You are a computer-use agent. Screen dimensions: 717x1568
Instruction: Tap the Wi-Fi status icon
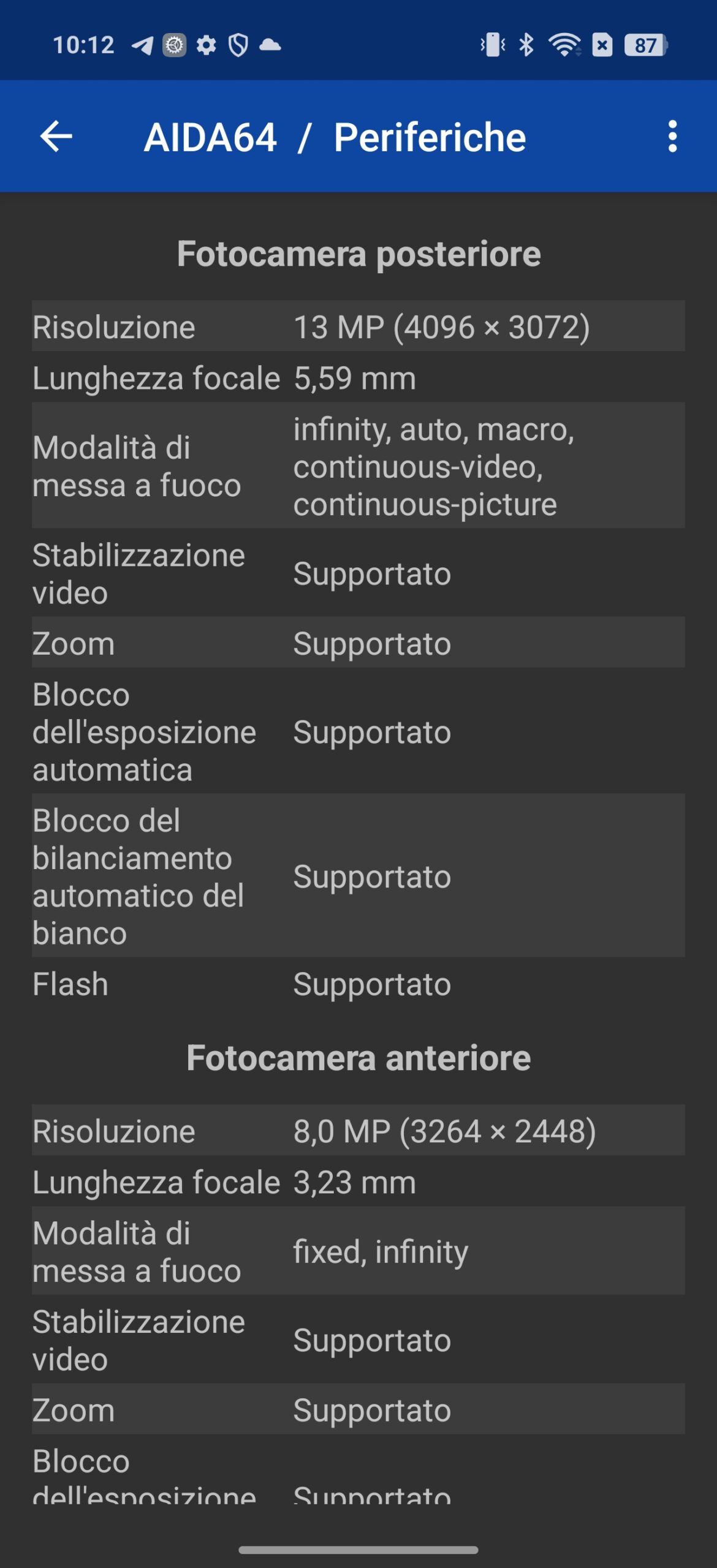564,45
